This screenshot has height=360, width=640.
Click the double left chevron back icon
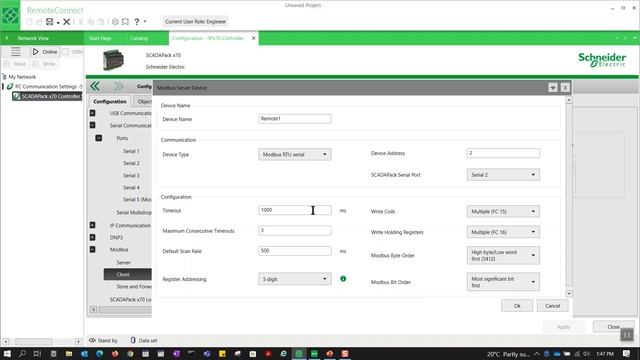coord(95,86)
